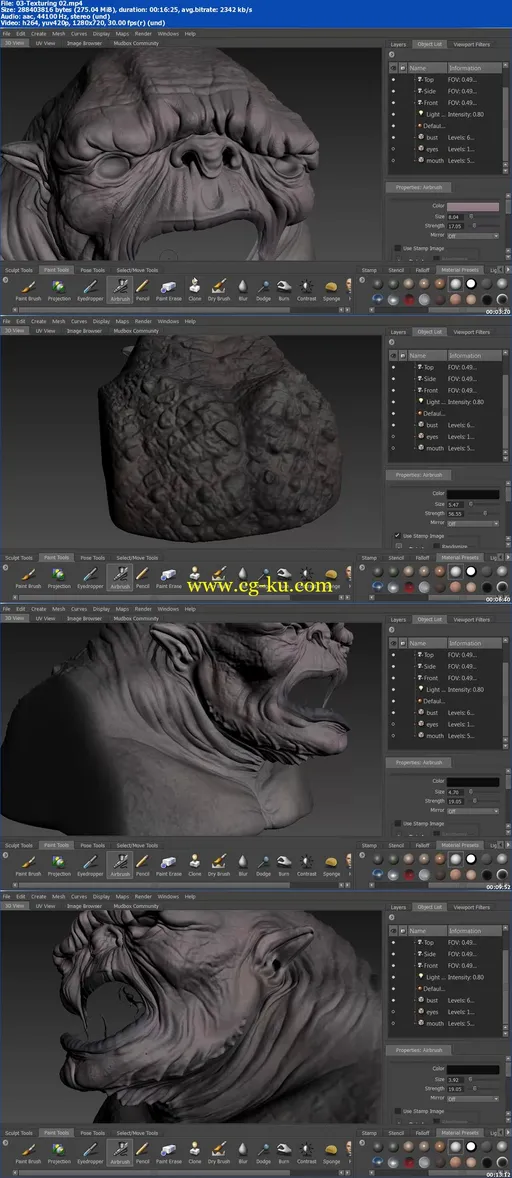
Task: Select Clone tool in the 00:09:52 frame
Action: pyautogui.click(x=194, y=865)
